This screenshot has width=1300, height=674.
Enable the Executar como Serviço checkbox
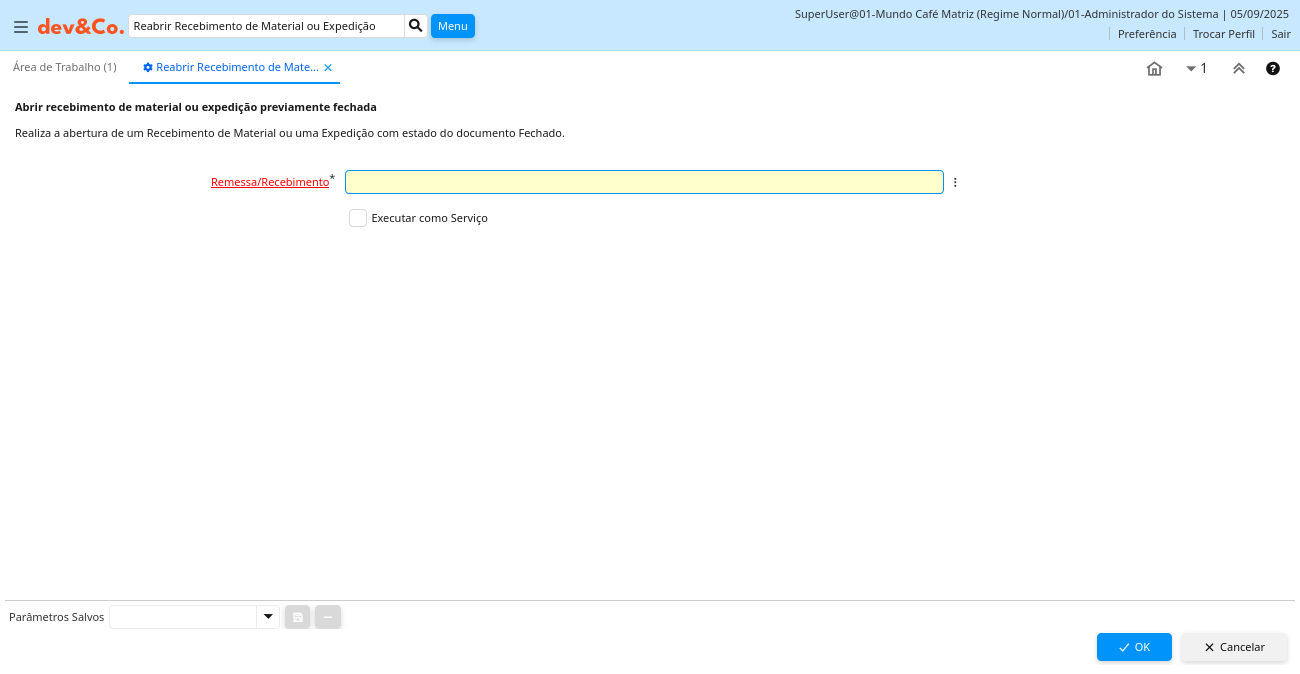click(x=358, y=218)
